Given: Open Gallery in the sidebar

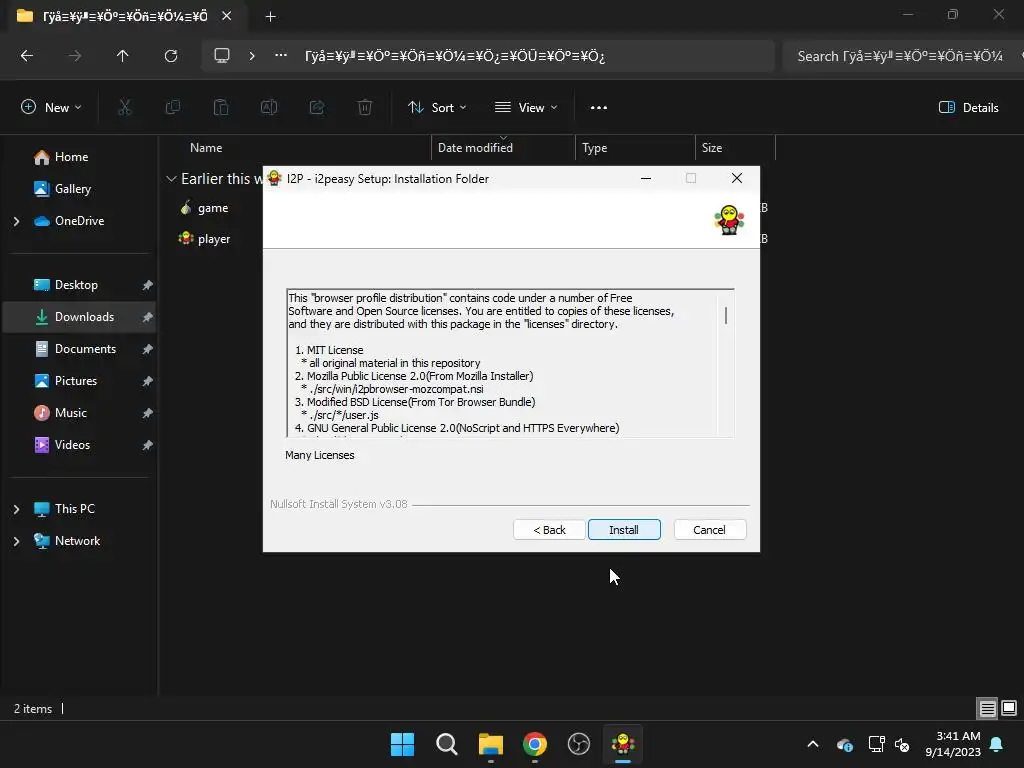Looking at the screenshot, I should (72, 189).
